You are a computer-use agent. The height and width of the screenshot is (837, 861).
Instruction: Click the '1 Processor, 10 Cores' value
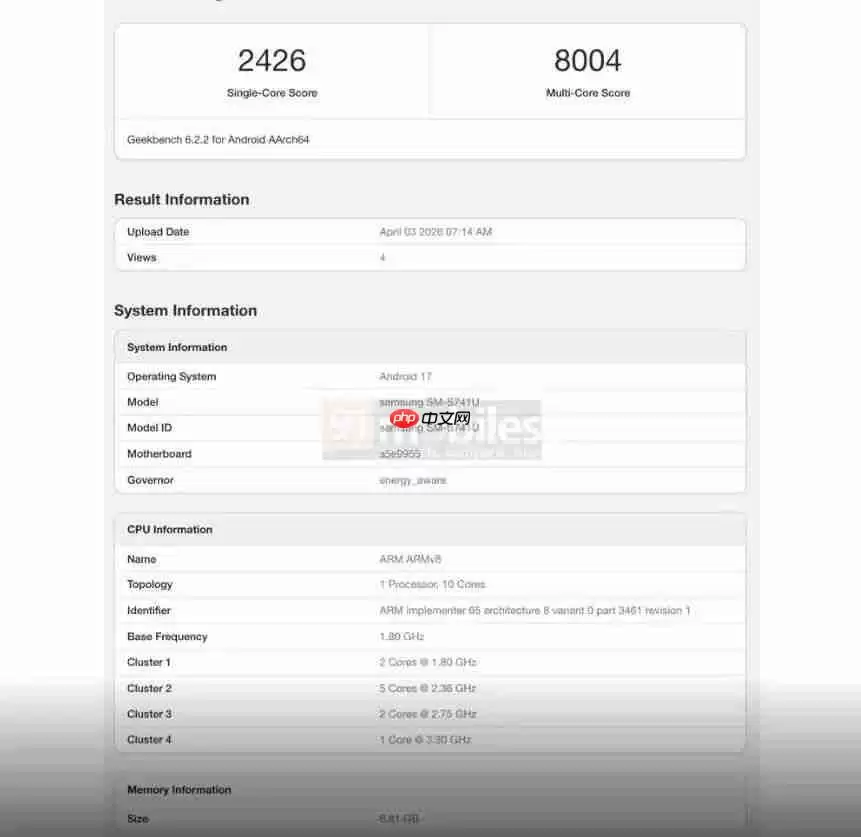click(433, 584)
